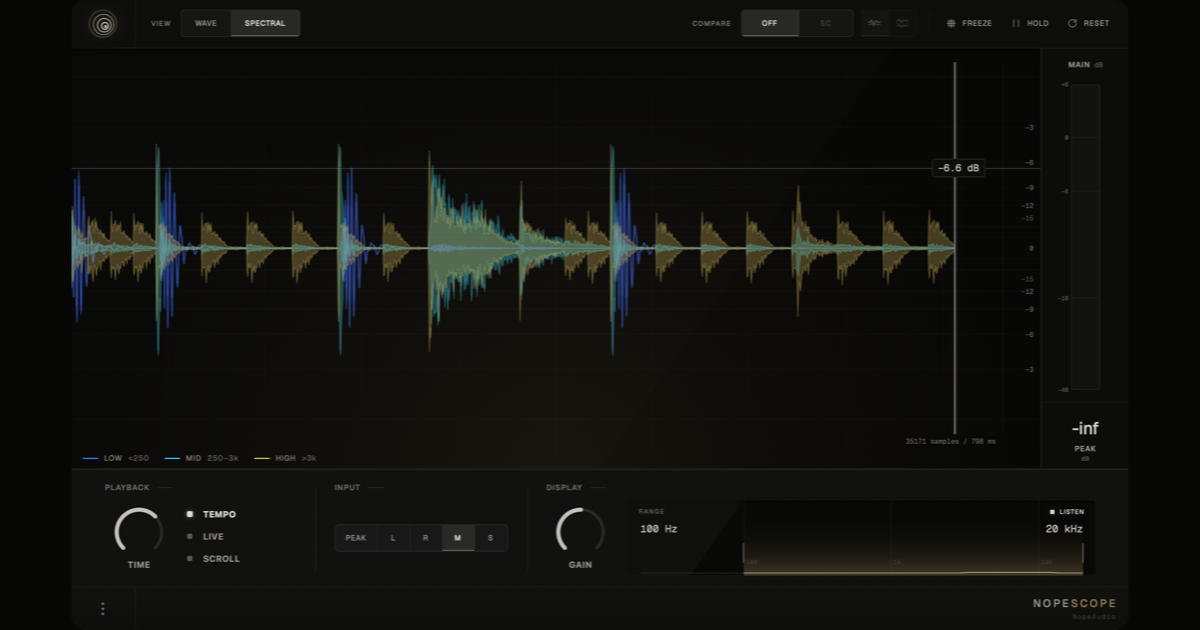
Task: Choose L input channel
Action: pos(393,538)
